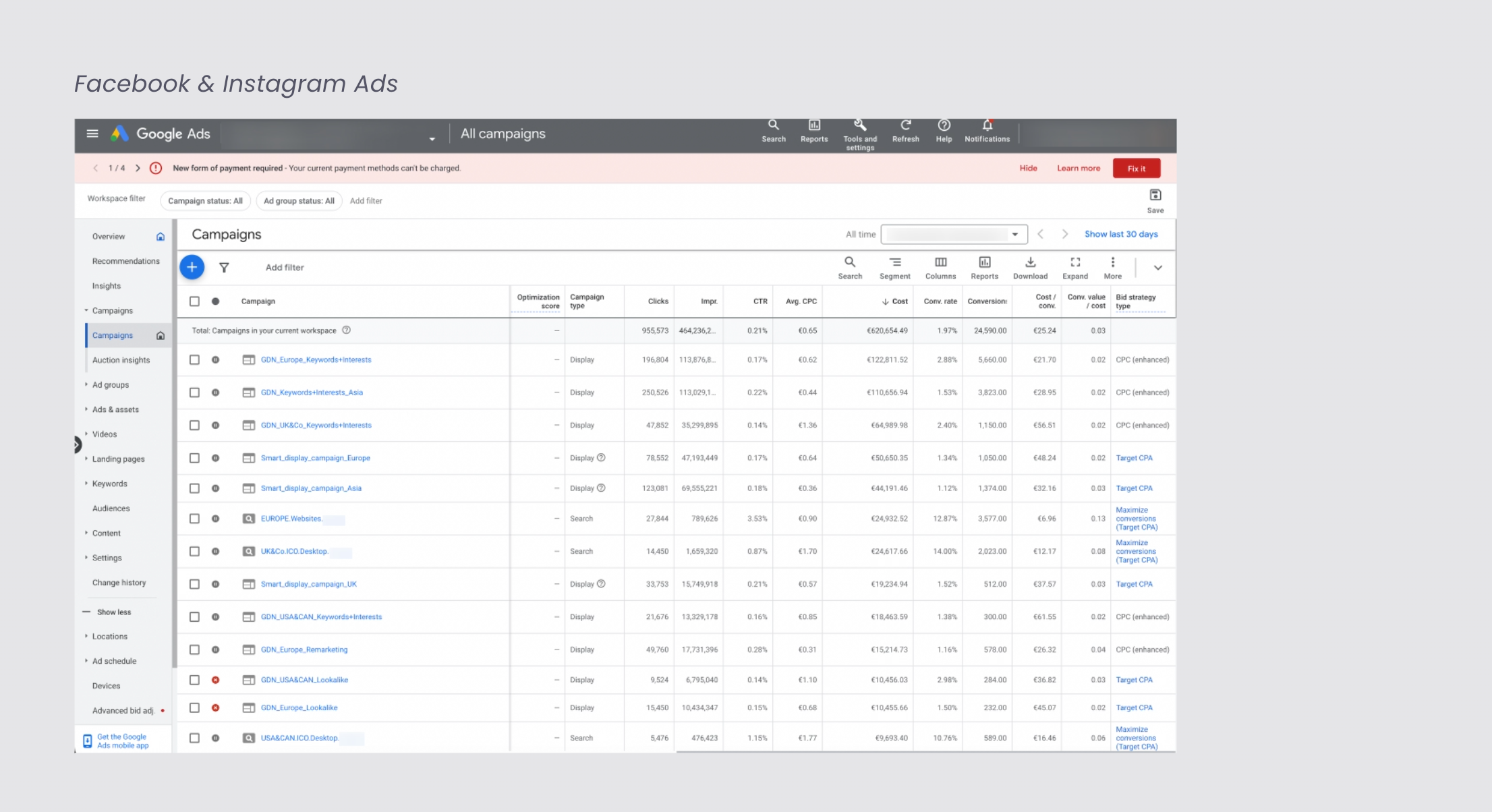1492x812 pixels.
Task: Save the workspace filter
Action: (1155, 201)
